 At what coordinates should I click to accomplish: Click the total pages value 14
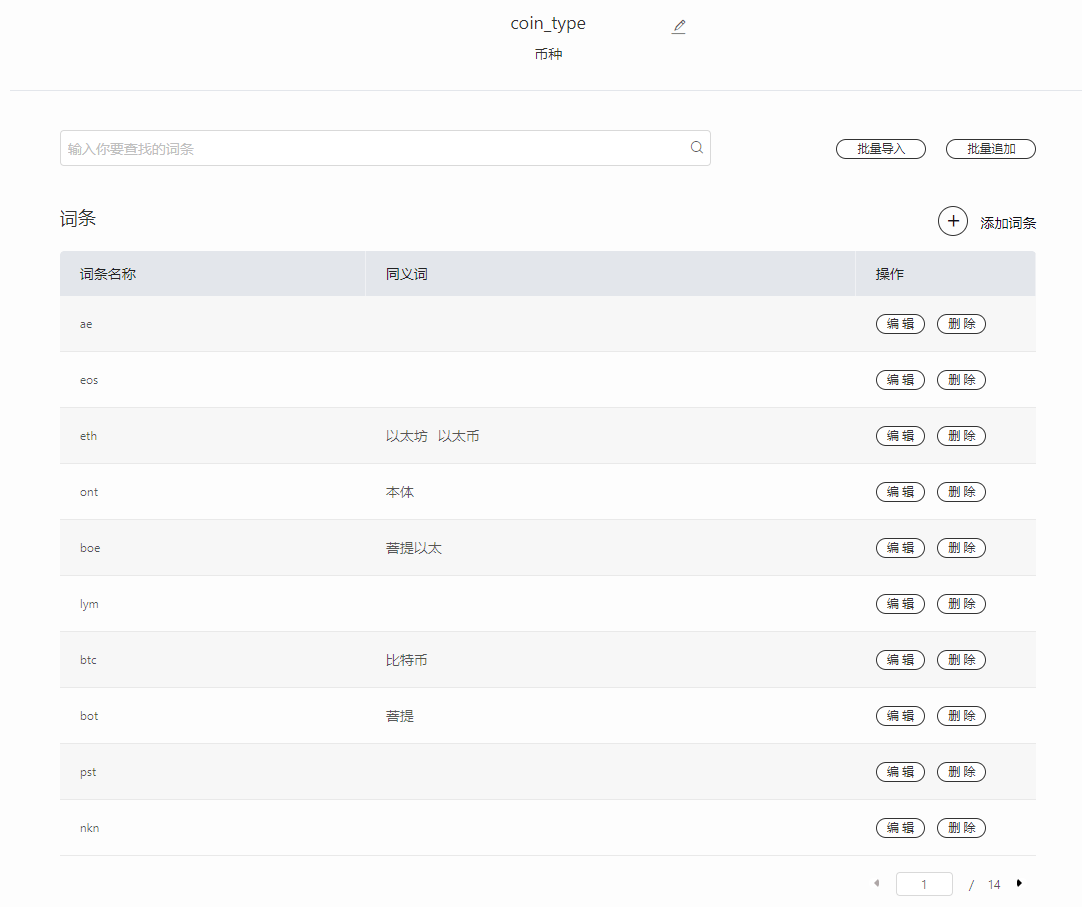coord(994,884)
